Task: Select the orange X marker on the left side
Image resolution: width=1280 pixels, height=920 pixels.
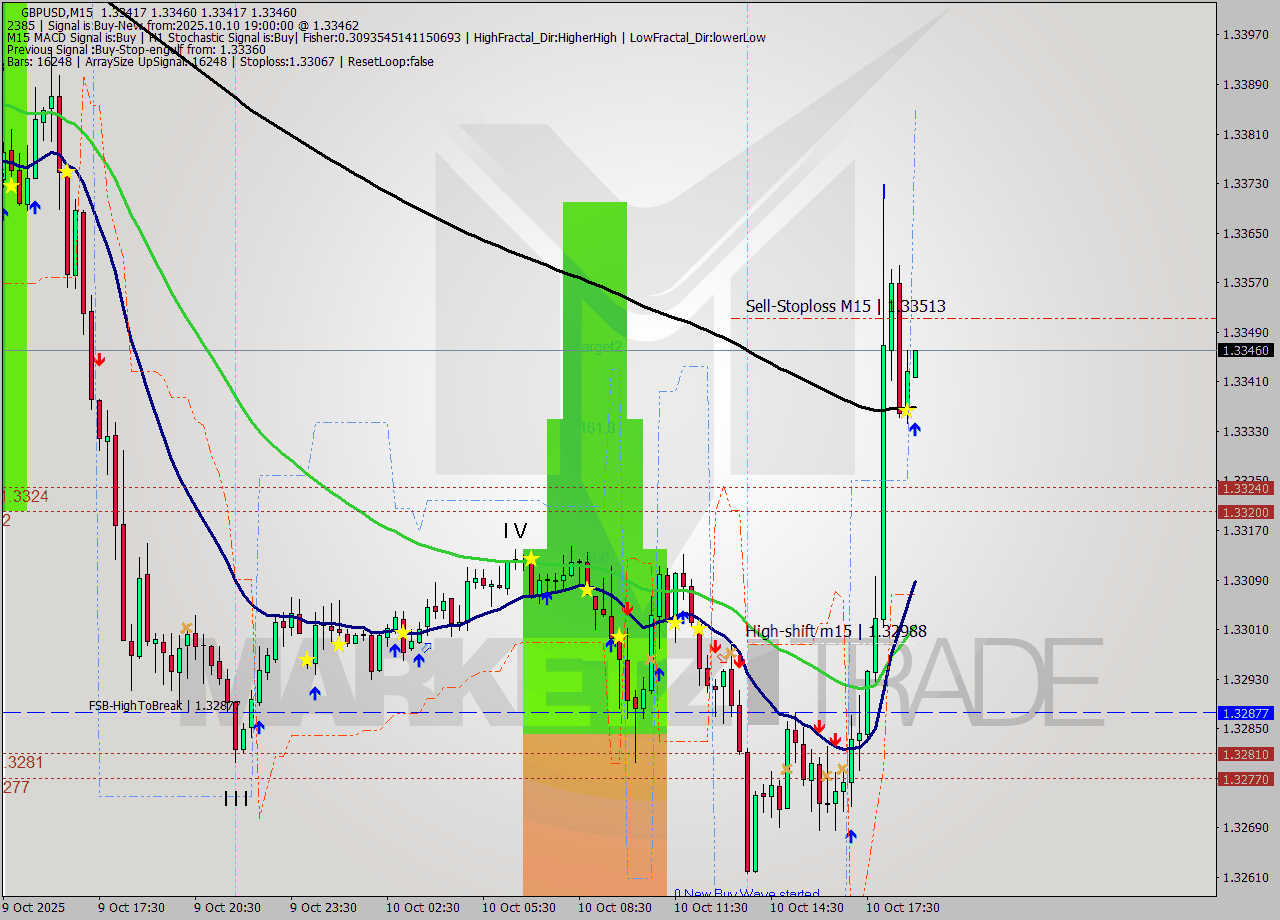Action: tap(186, 627)
